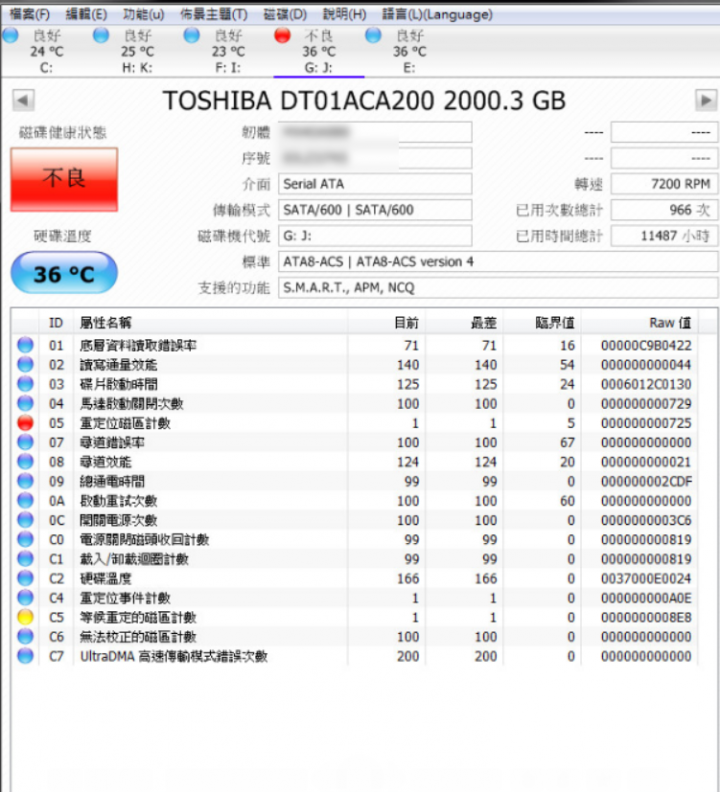Click raw value 000000000A0E of 重定位事件計數

(x=646, y=598)
